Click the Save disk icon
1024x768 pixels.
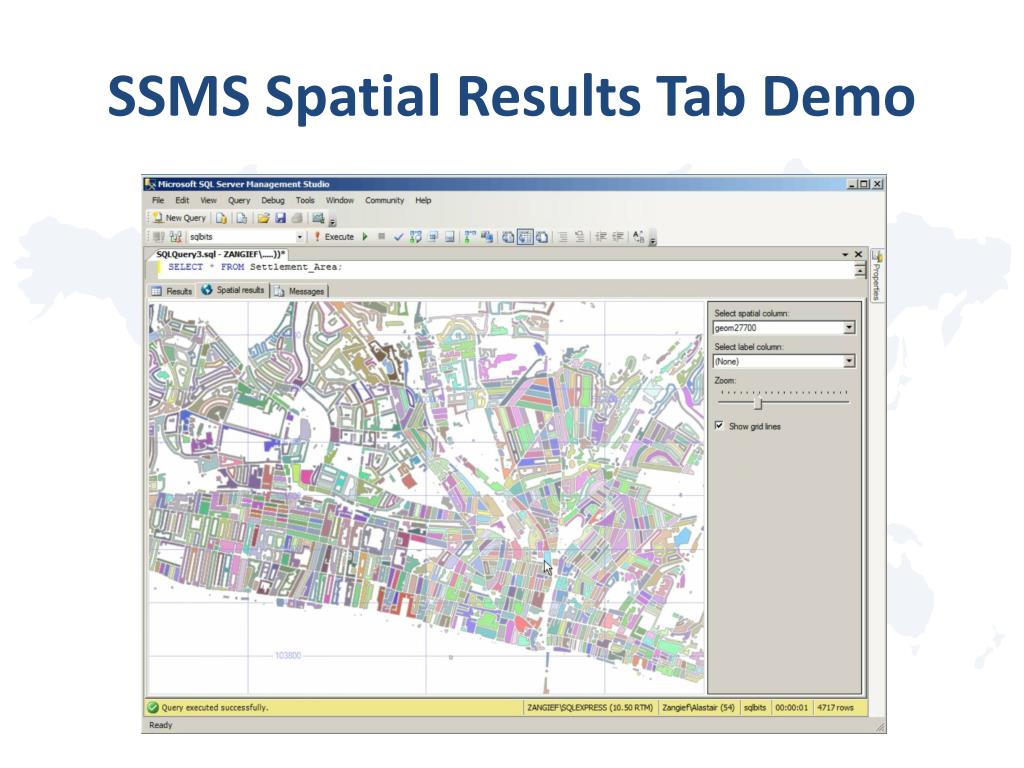click(280, 218)
